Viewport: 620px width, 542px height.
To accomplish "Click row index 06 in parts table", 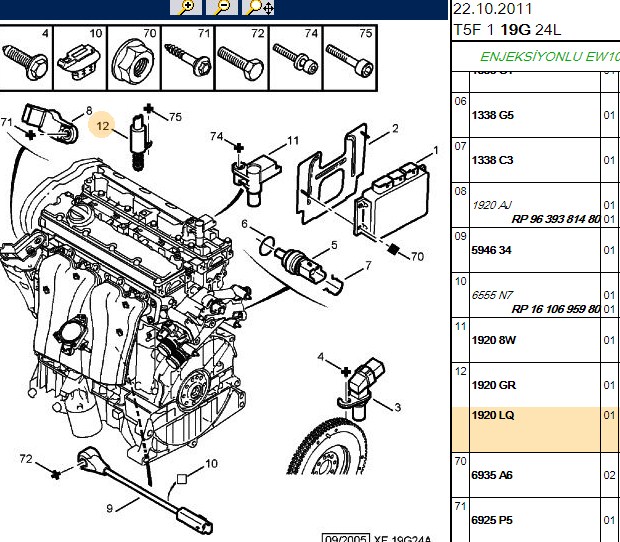I will 460,102.
